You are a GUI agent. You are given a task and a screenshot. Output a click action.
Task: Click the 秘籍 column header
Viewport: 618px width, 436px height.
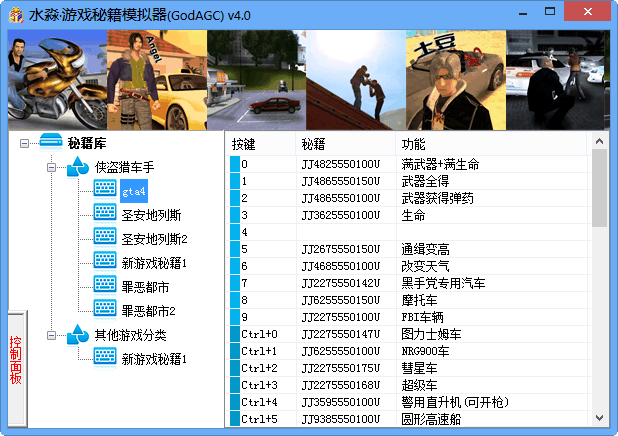(x=346, y=144)
